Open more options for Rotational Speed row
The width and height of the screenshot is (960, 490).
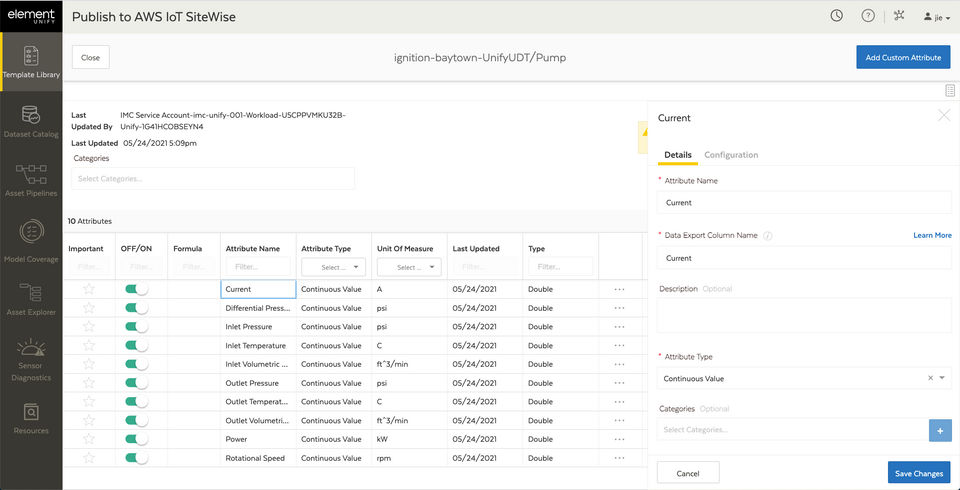[x=620, y=458]
